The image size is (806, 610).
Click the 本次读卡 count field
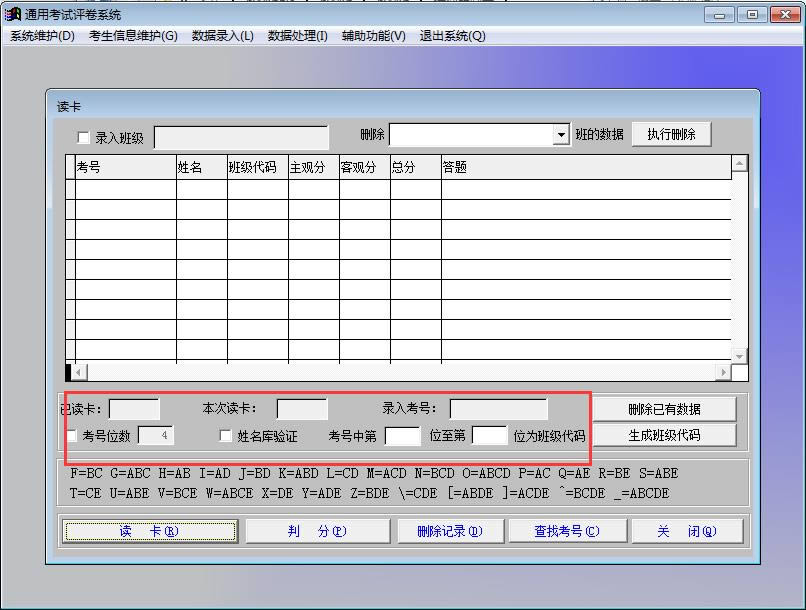click(302, 409)
